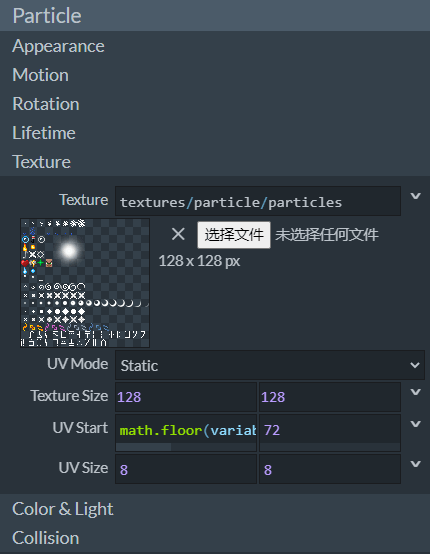This screenshot has width=430, height=554.
Task: Remove the loaded texture with the X icon
Action: [x=178, y=234]
